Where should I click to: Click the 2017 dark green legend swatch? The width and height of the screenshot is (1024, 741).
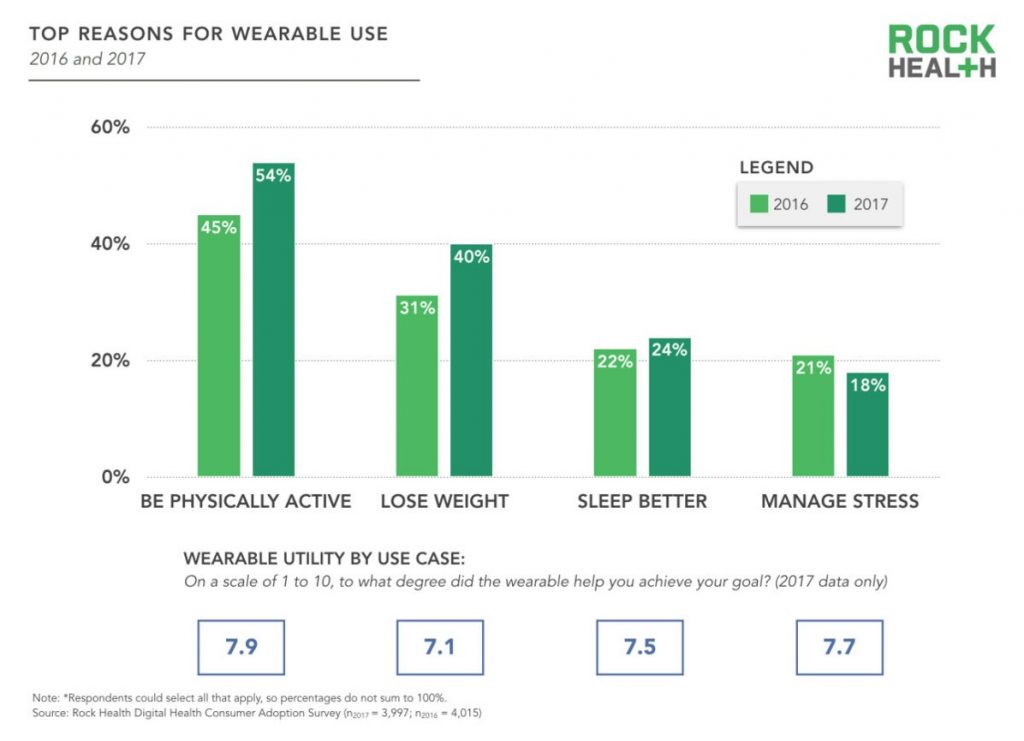(837, 205)
